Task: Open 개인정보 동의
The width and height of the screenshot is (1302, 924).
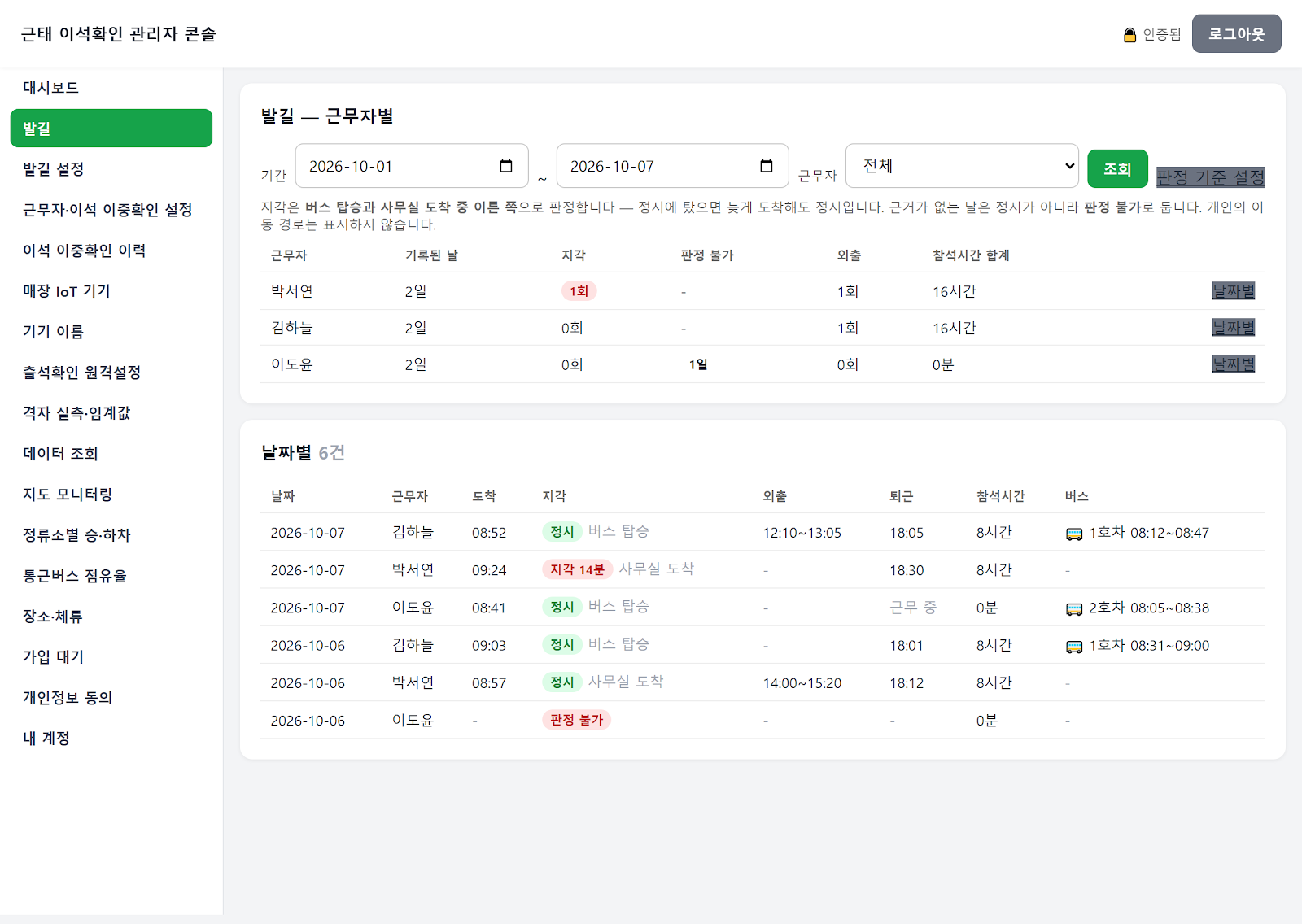Action: (x=111, y=698)
